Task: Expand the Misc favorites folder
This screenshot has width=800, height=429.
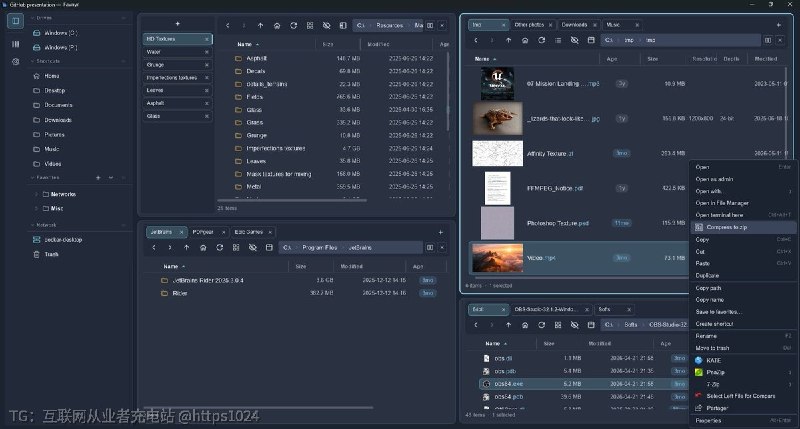Action: point(36,209)
